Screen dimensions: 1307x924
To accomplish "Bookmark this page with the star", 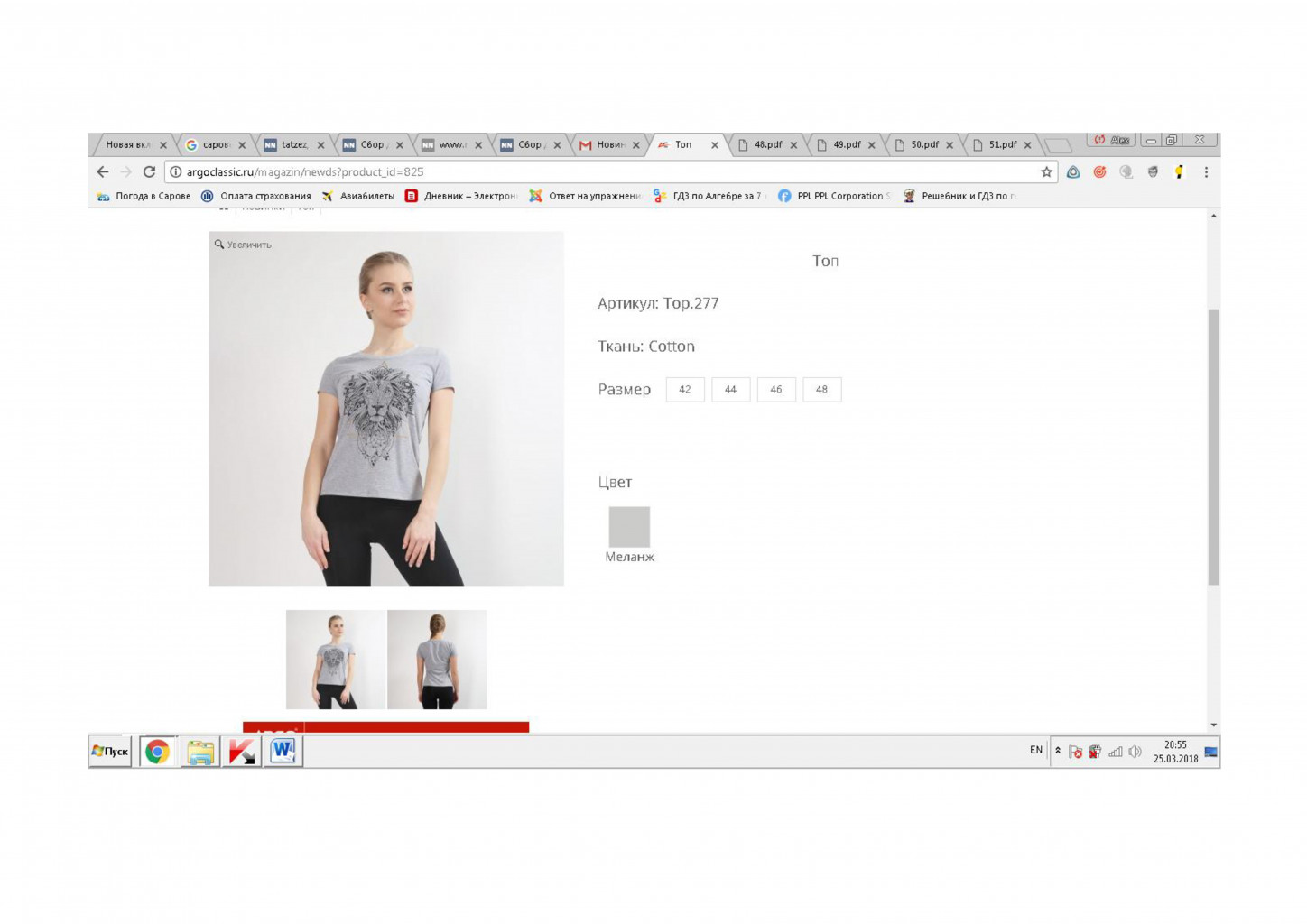I will 1046,171.
